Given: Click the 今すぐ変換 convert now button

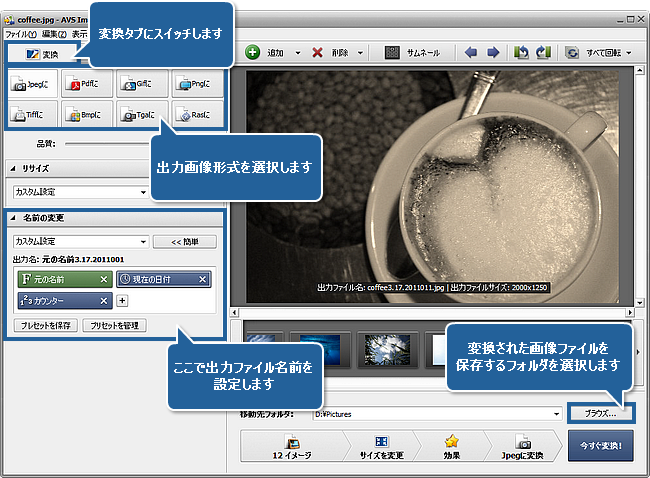Looking at the screenshot, I should [600, 444].
